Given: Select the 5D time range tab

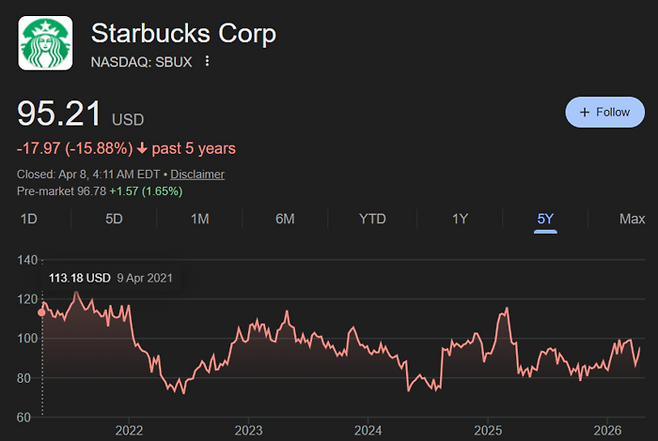Looking at the screenshot, I should click(x=114, y=219).
